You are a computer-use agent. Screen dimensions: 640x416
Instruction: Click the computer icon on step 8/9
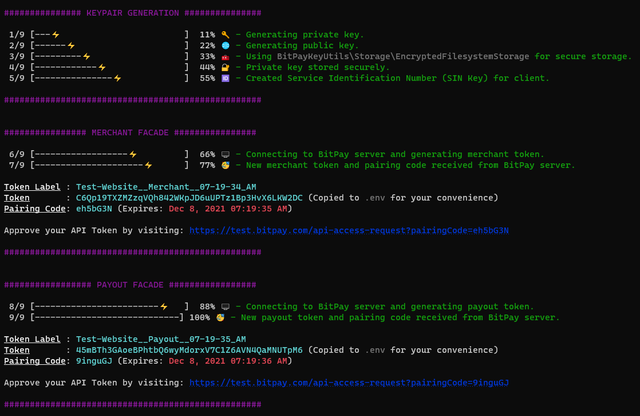(x=225, y=307)
